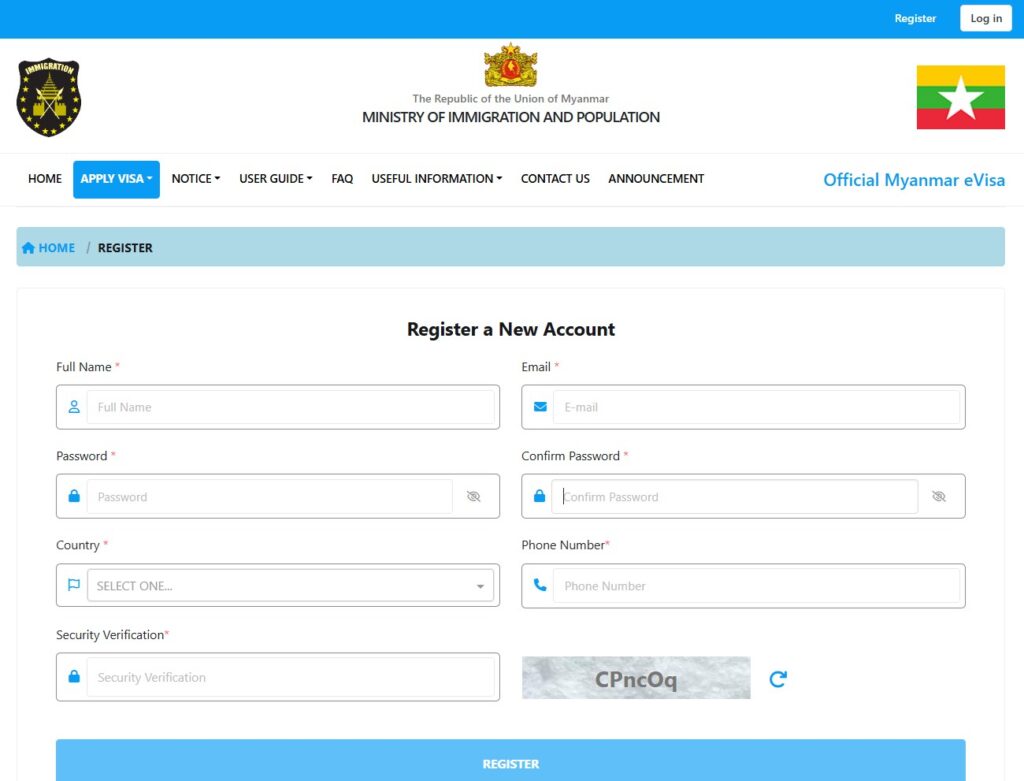Click the phone icon beside Phone Number

pyautogui.click(x=540, y=586)
